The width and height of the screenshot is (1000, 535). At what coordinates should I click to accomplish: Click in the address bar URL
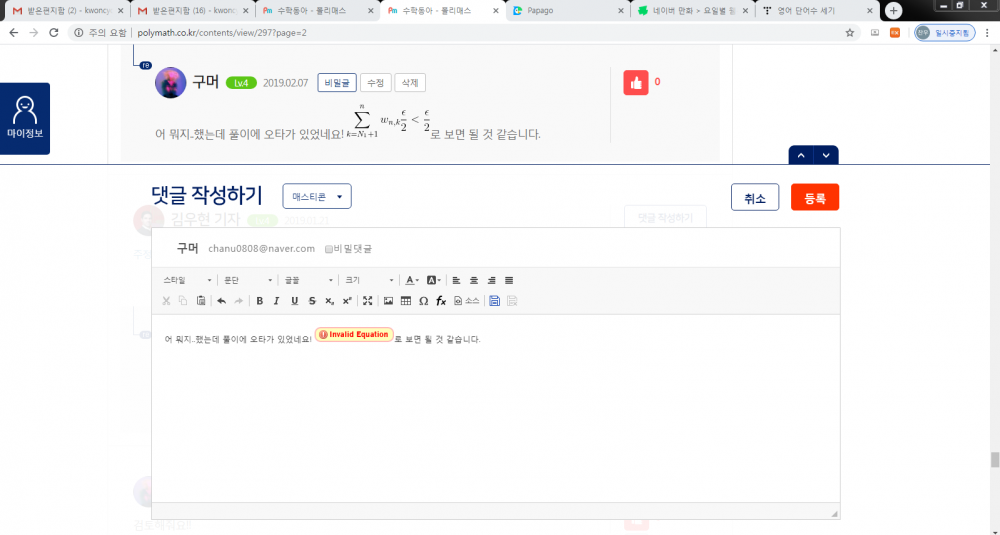[x=221, y=33]
